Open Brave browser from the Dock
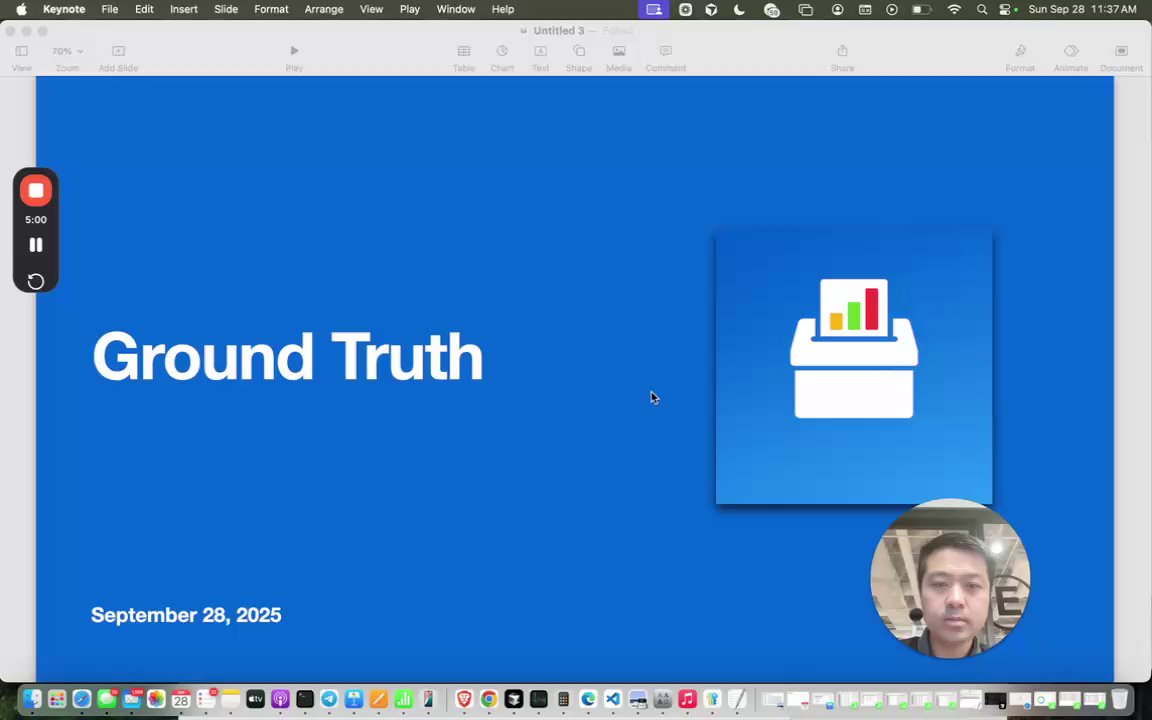The image size is (1152, 720). point(464,699)
